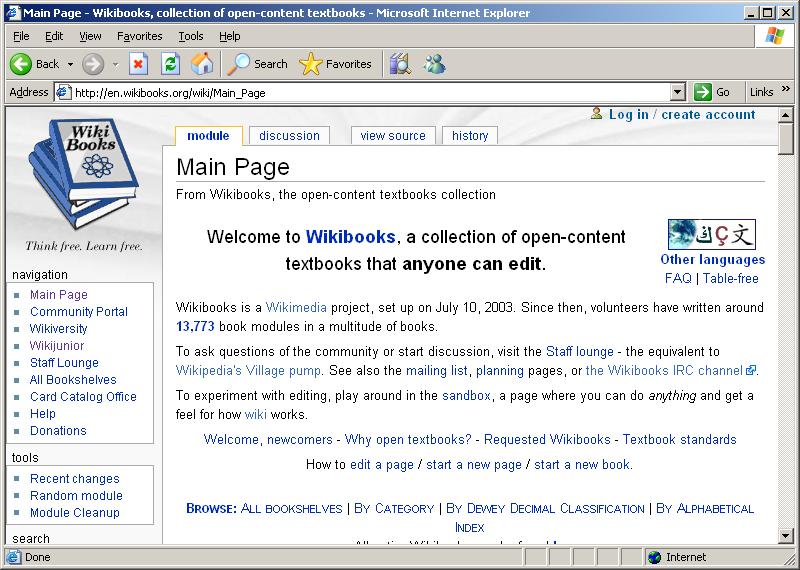Click the vertical scrollbar down arrow
The width and height of the screenshot is (800, 570).
click(786, 535)
